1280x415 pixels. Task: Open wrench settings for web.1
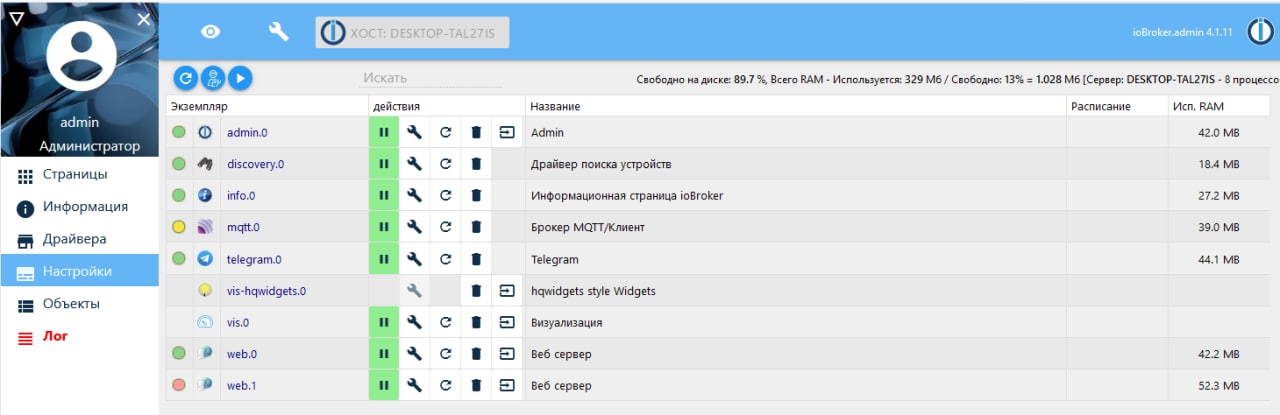[x=414, y=385]
